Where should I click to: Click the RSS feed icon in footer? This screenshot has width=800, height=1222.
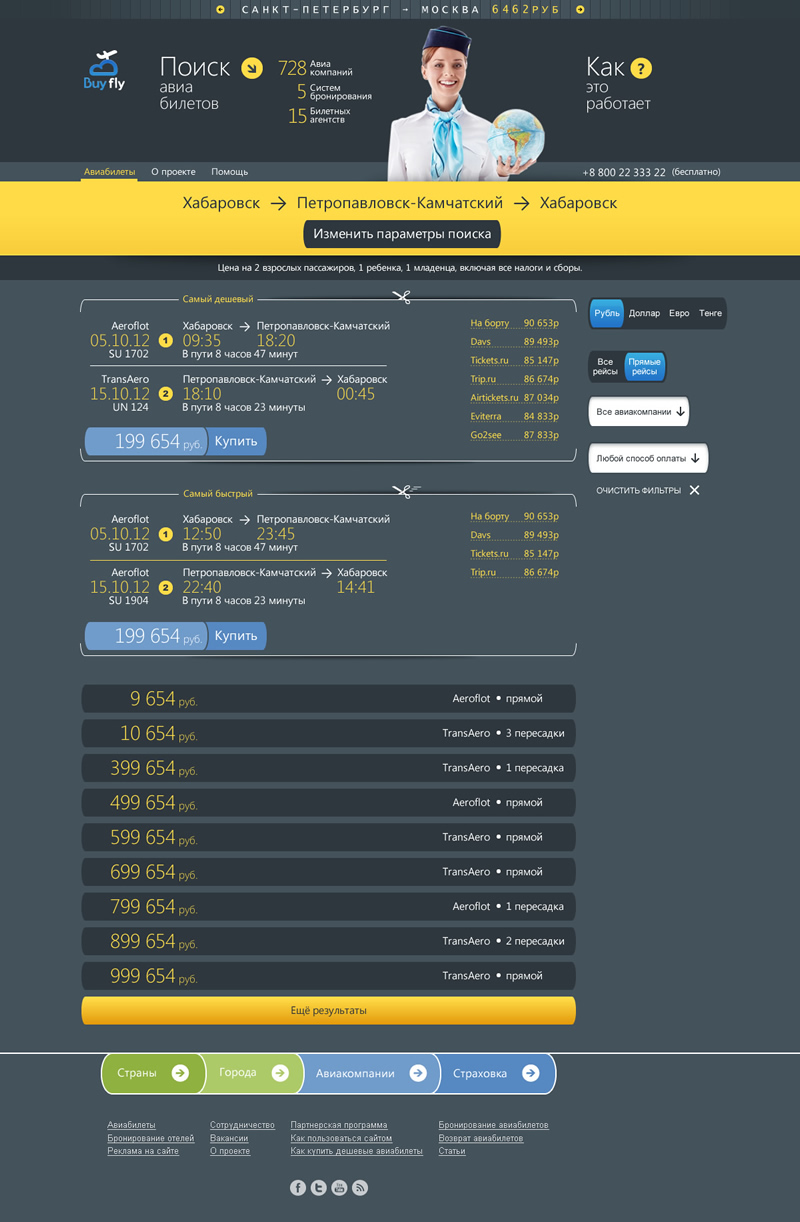(360, 1187)
